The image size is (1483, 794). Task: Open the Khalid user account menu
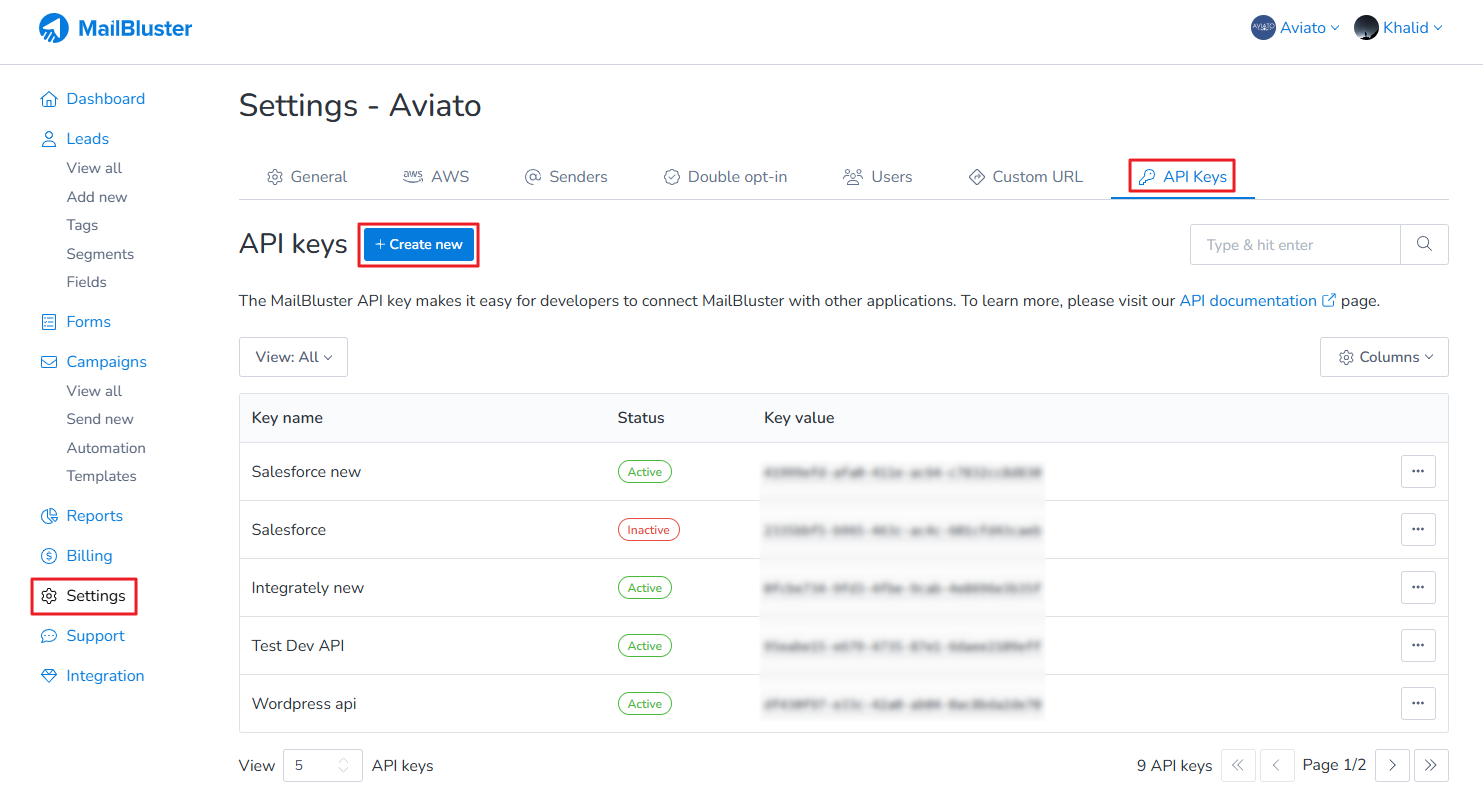pos(1398,28)
